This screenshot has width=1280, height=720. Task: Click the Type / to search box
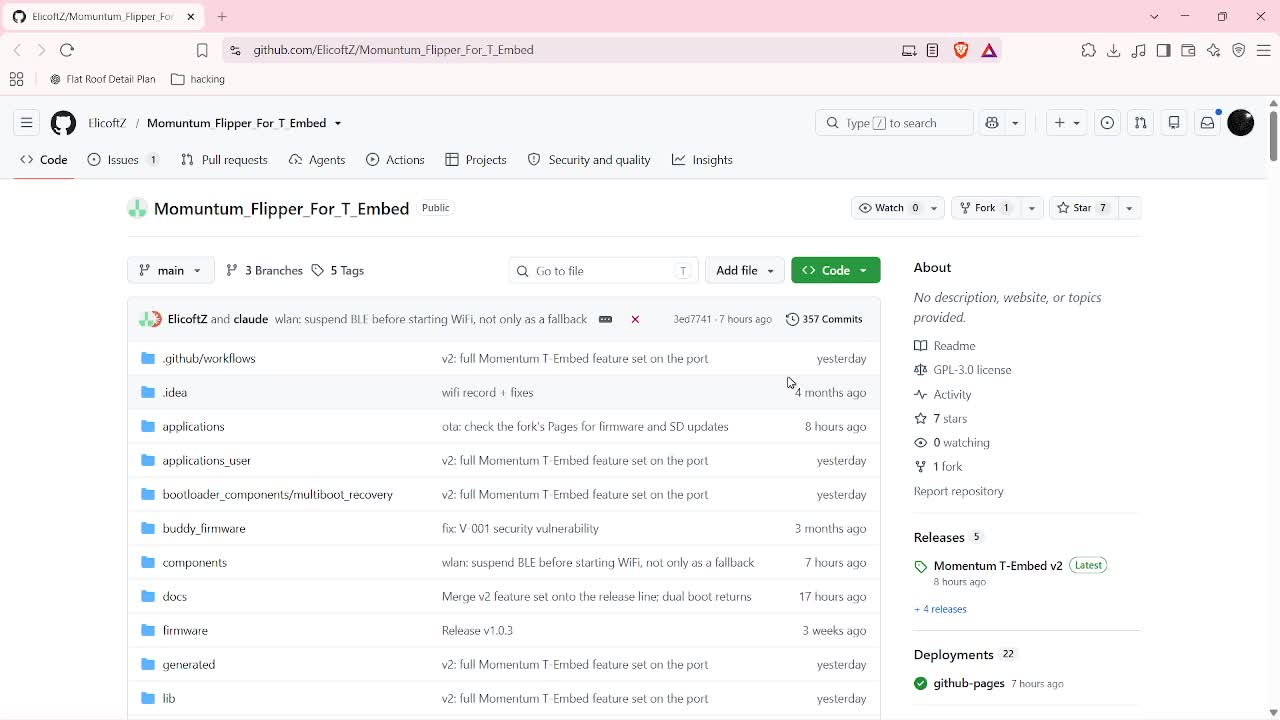pos(895,123)
